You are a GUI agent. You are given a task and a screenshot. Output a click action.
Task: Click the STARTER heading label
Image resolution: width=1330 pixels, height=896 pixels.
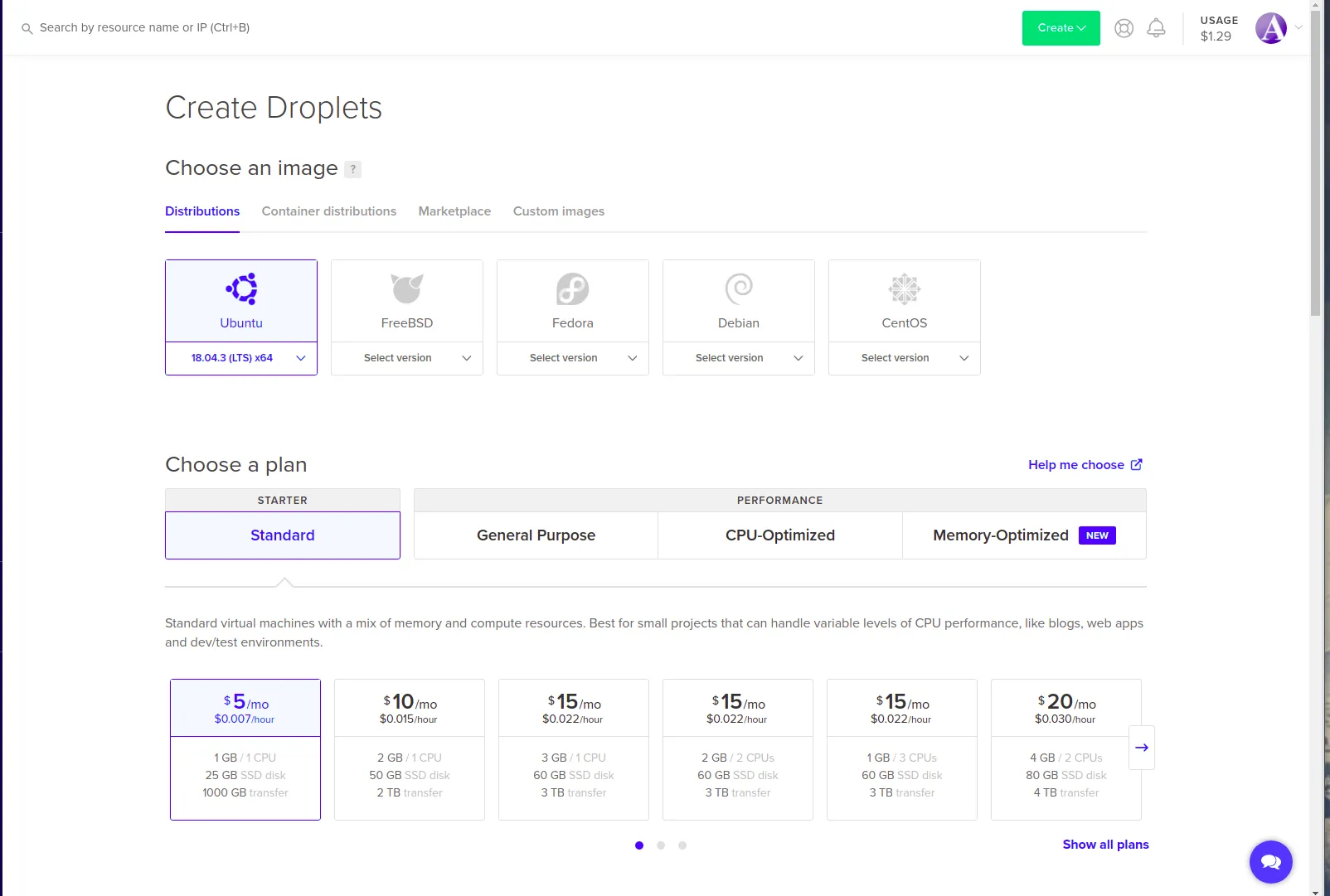pyautogui.click(x=283, y=501)
